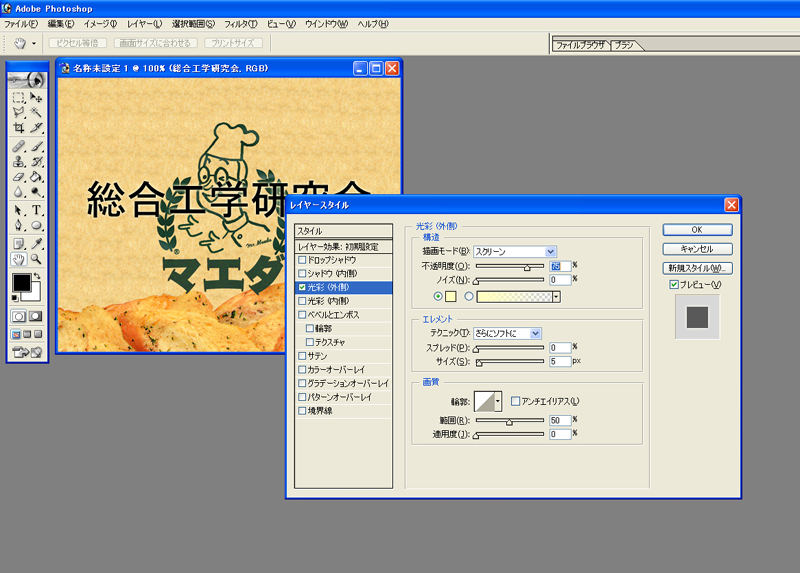
Task: Switch to ファイルブラウザ tab
Action: point(581,45)
